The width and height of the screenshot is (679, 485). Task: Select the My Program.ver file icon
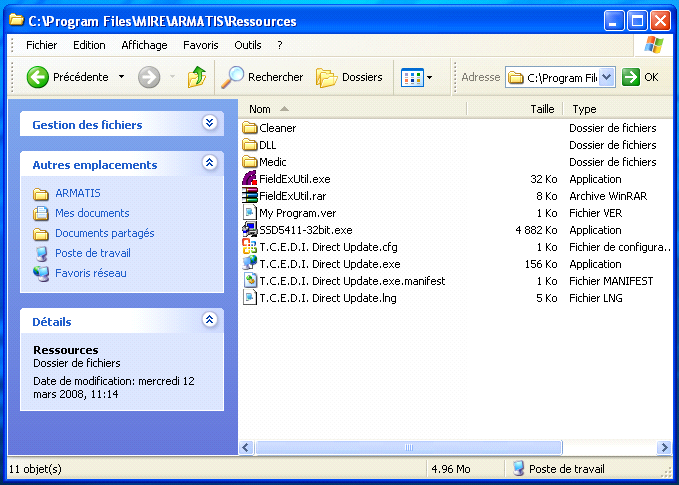click(250, 213)
